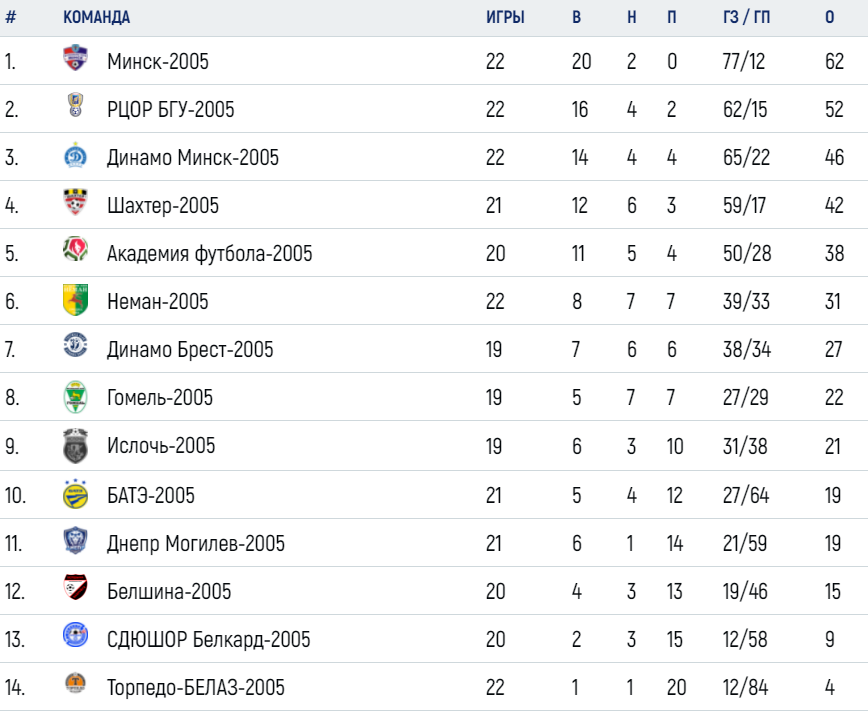Open the СДЮШОР Белкард-2005 team name
Viewport: 868px width, 711px height.
coord(208,640)
